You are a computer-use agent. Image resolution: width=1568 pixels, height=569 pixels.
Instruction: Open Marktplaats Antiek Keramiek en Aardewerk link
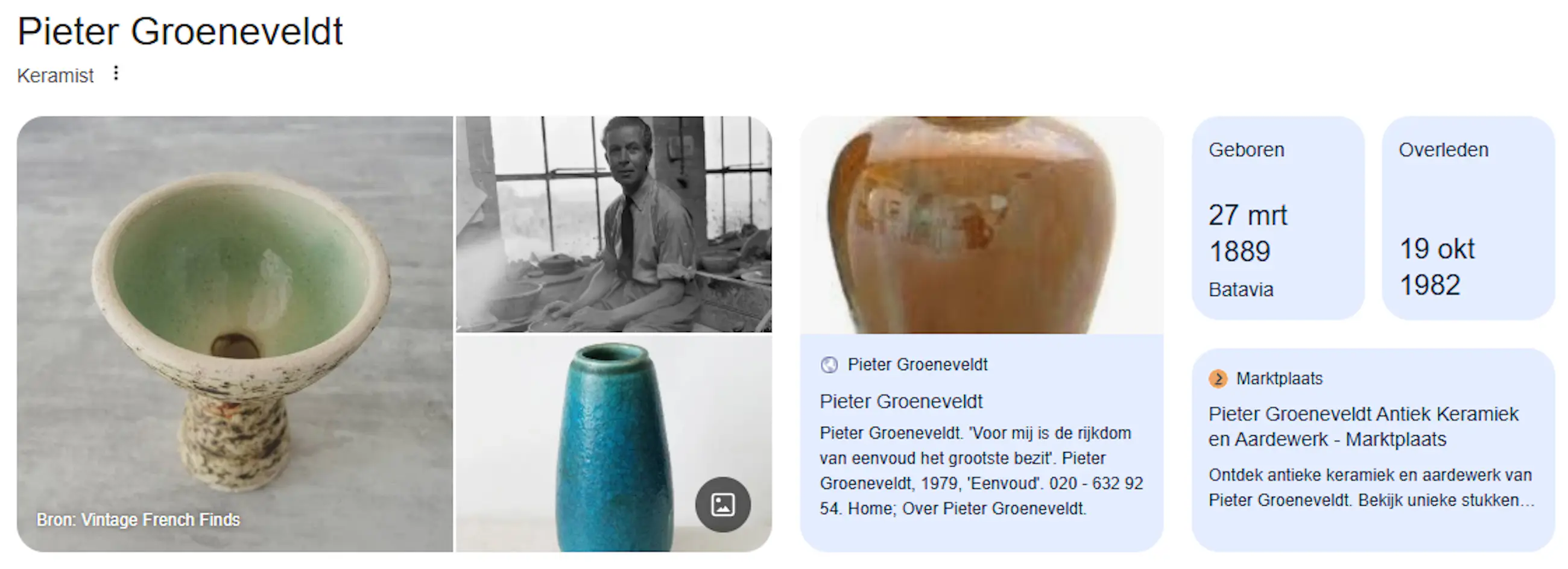click(1364, 427)
